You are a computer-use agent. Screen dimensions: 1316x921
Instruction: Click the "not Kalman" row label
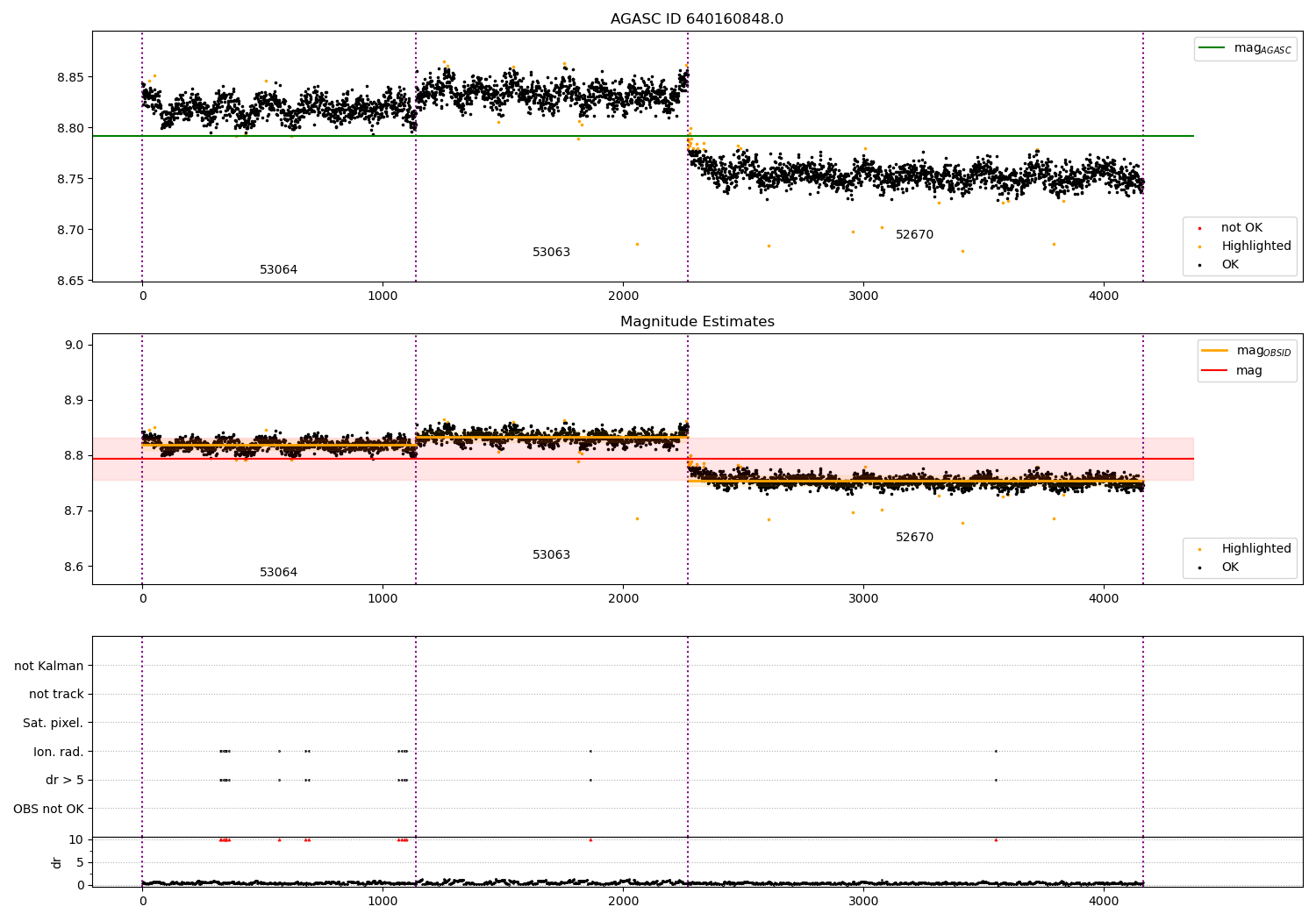click(49, 667)
